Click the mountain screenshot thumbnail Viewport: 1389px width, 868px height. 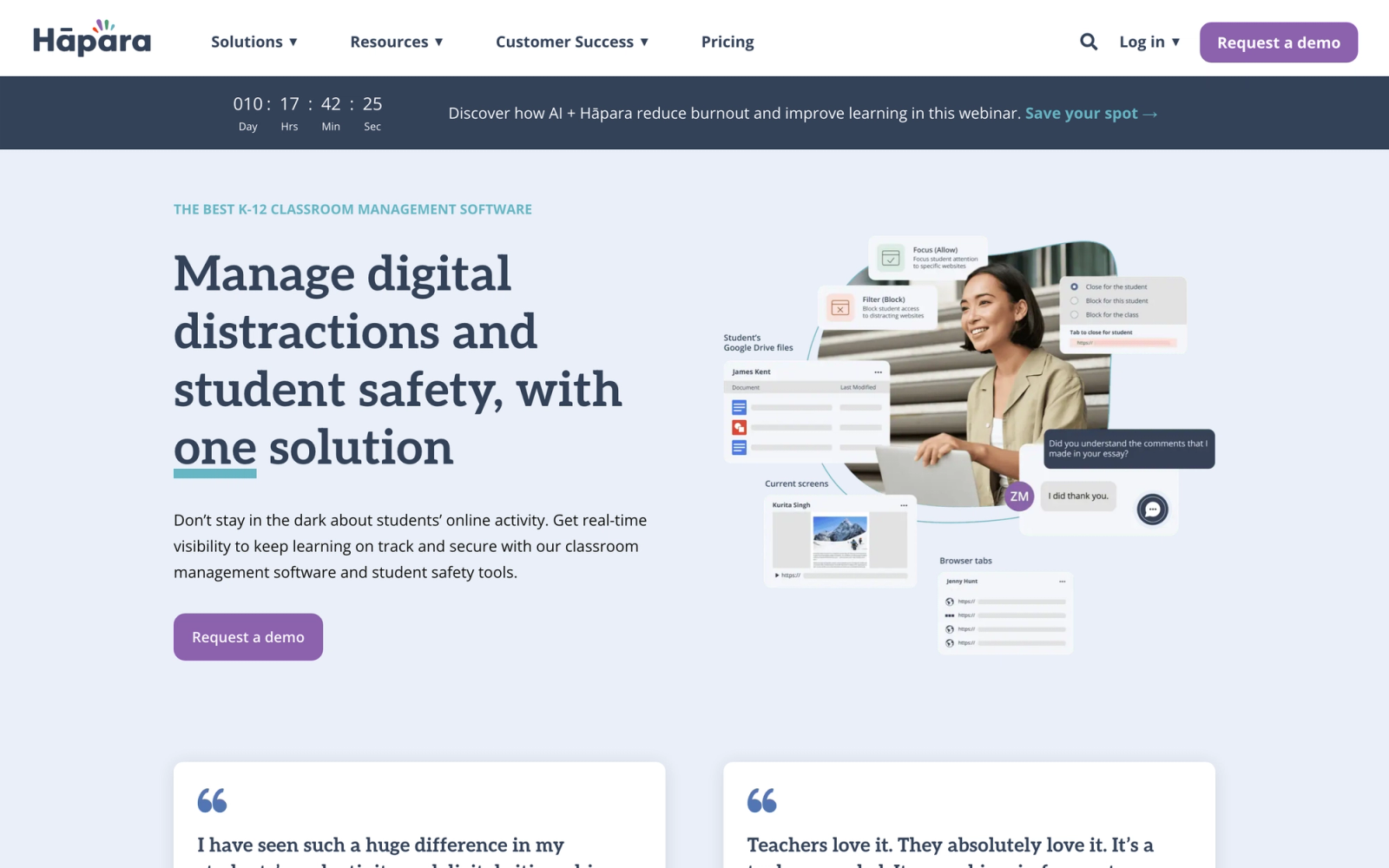pyautogui.click(x=839, y=542)
